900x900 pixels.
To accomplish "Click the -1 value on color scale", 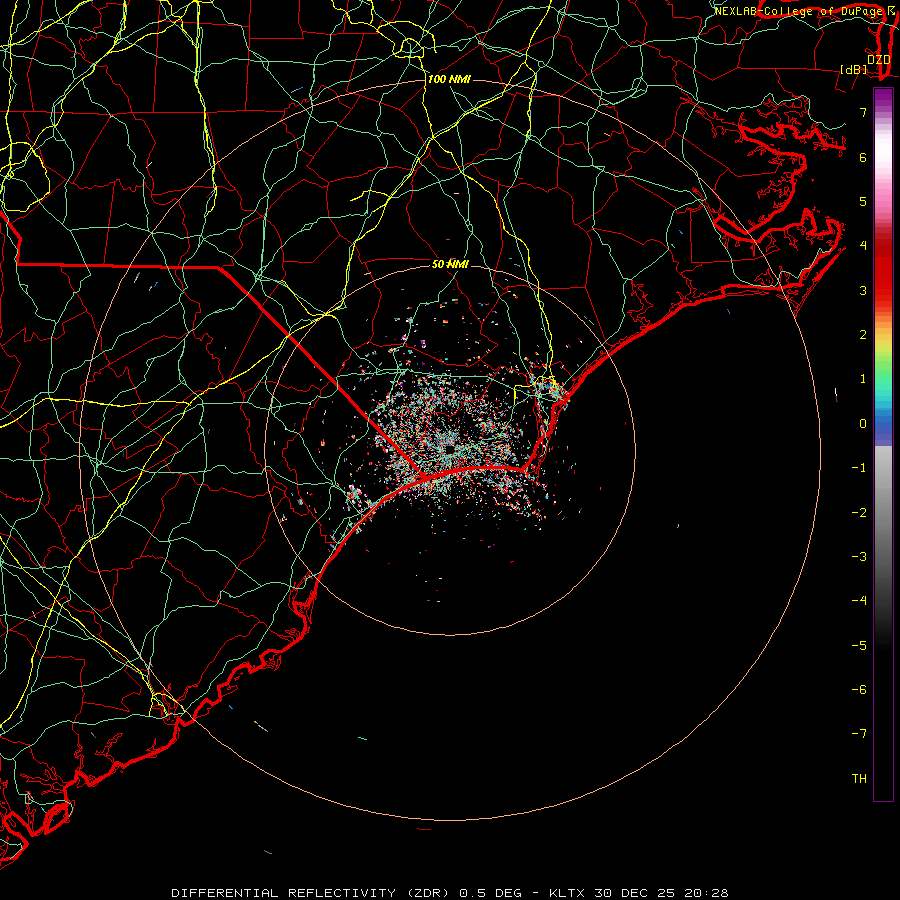I will tap(859, 468).
